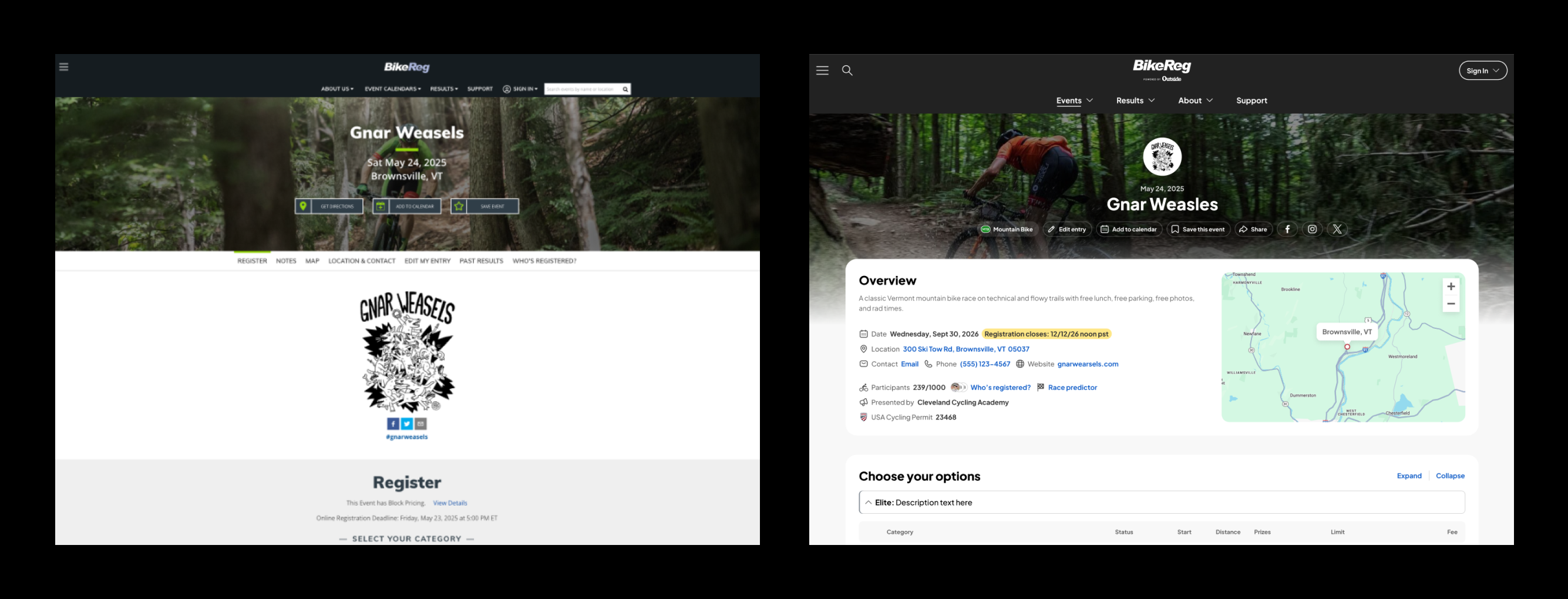Select the EDIT MY ENTRY tab
This screenshot has height=599, width=1568.
click(x=428, y=261)
